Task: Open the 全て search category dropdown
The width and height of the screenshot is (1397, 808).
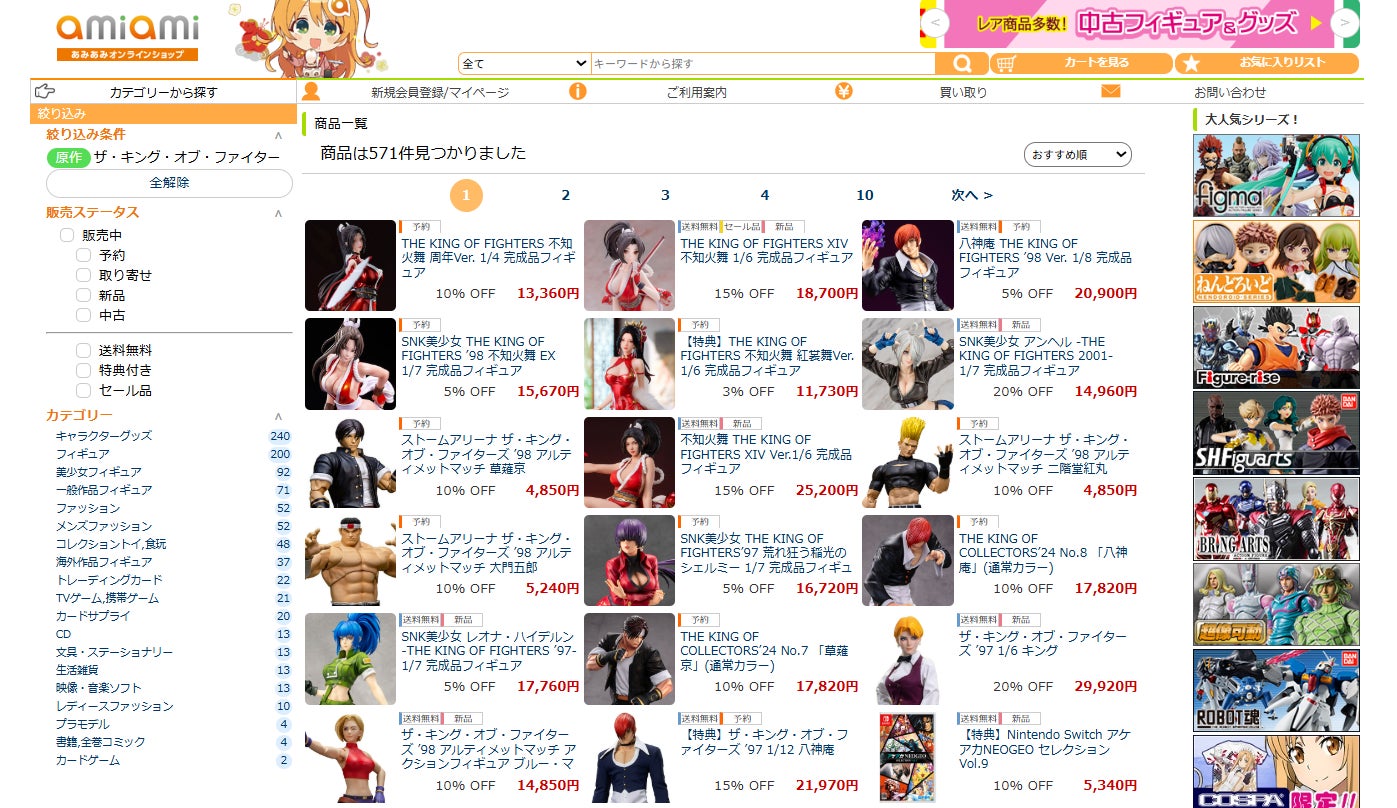Action: tap(525, 64)
